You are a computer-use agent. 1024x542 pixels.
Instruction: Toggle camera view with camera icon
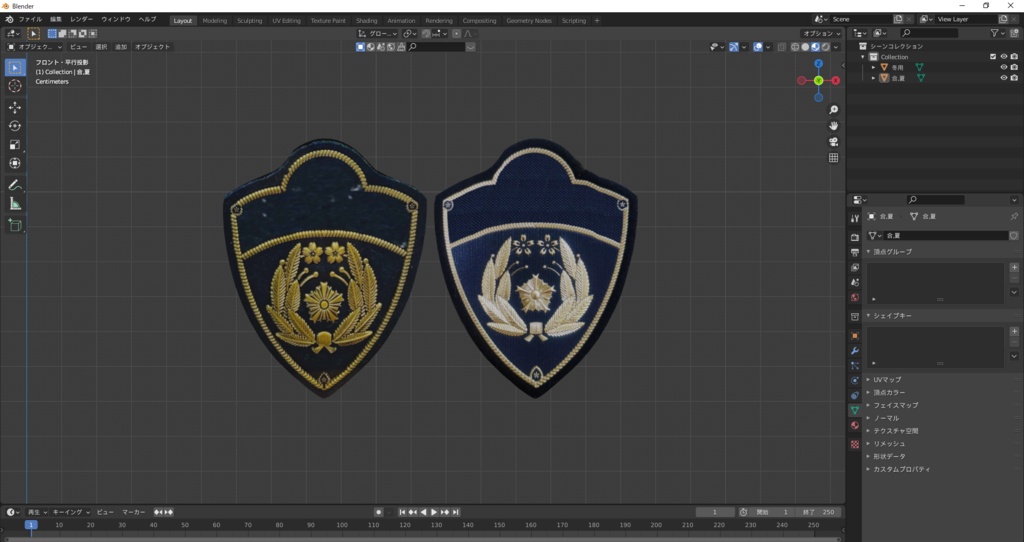pyautogui.click(x=833, y=142)
